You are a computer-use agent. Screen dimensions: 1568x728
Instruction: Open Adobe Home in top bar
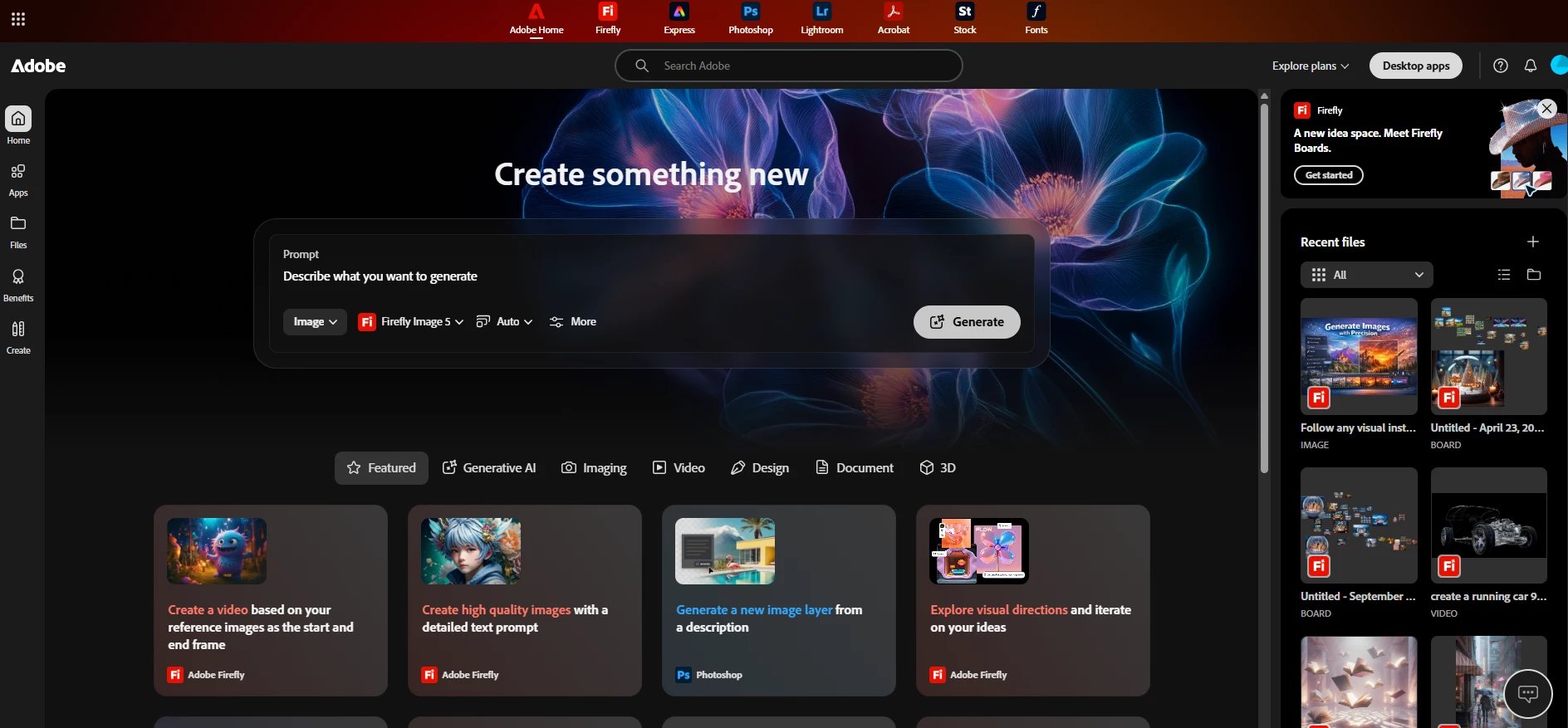537,20
